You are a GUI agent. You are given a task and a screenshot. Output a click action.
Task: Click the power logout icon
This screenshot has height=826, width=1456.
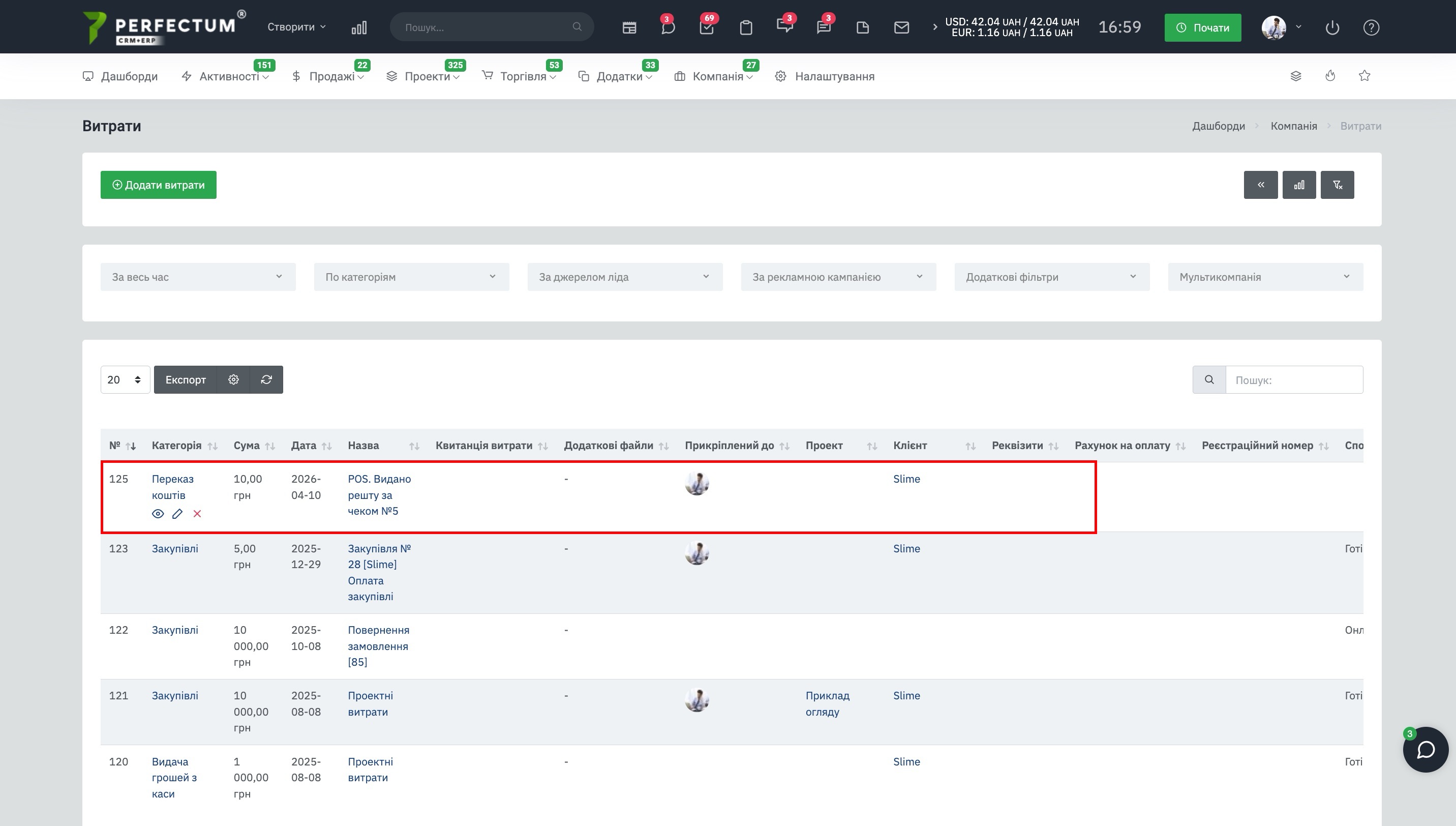1332,27
